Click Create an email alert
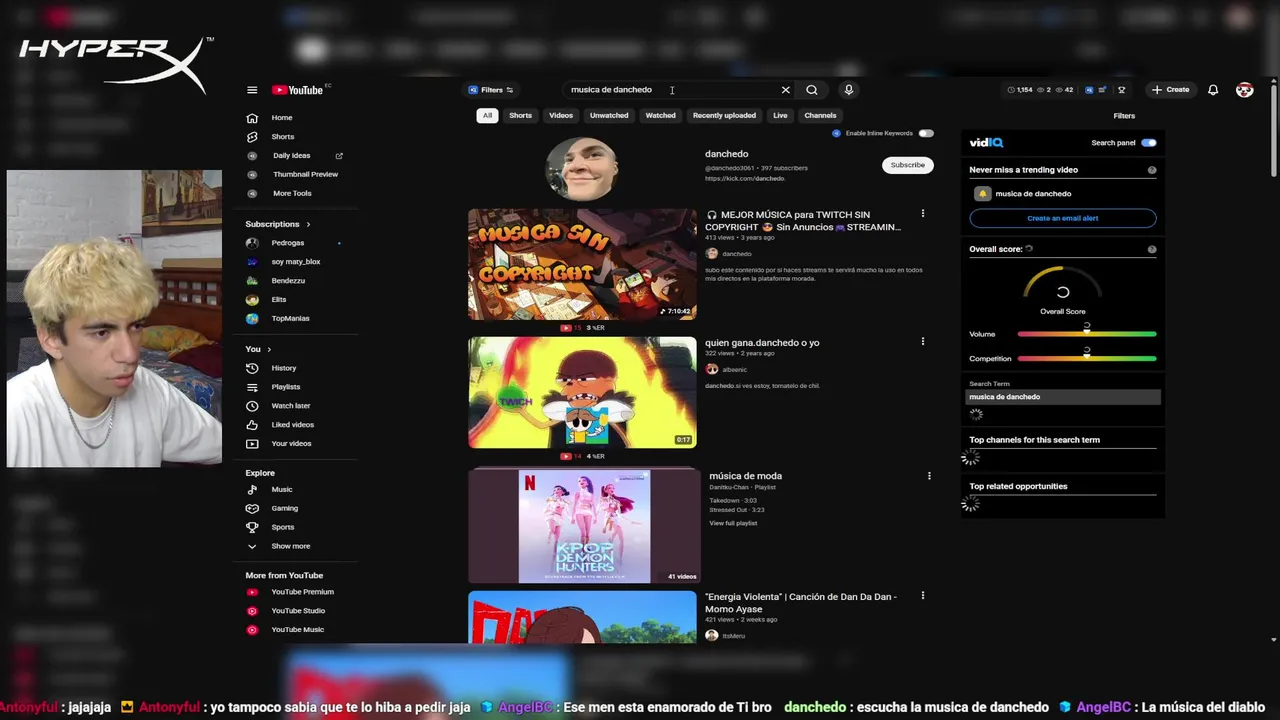Image resolution: width=1280 pixels, height=720 pixels. click(x=1063, y=218)
